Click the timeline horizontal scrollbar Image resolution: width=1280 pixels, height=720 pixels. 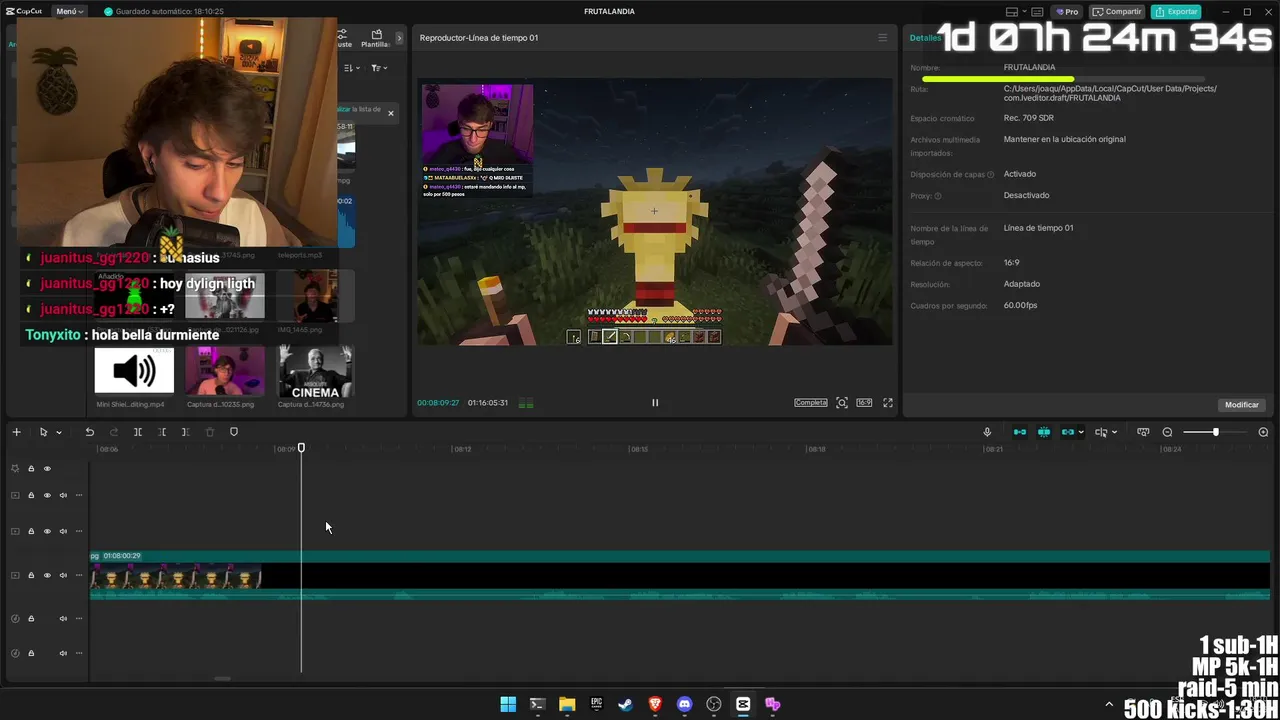pyautogui.click(x=222, y=679)
